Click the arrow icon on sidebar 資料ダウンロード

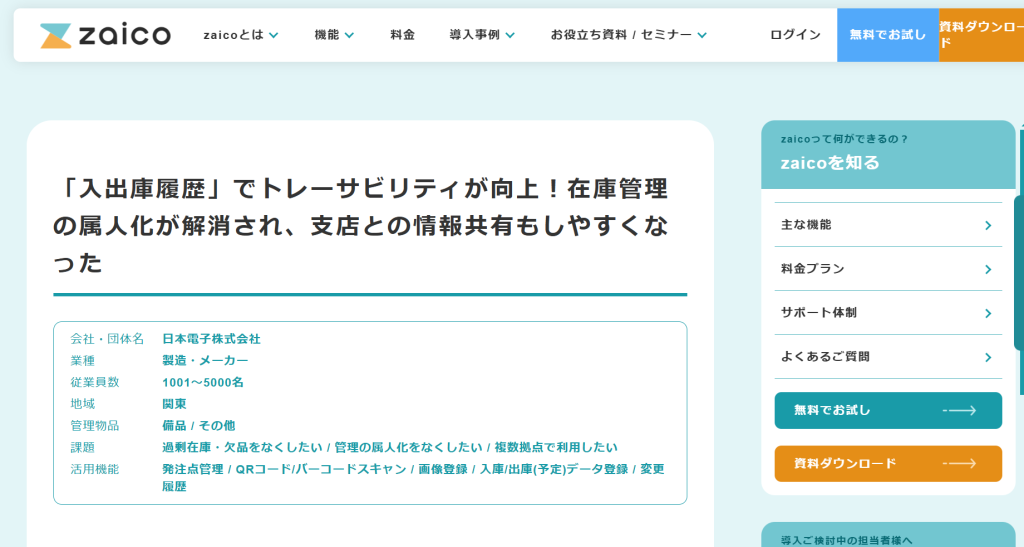click(959, 464)
